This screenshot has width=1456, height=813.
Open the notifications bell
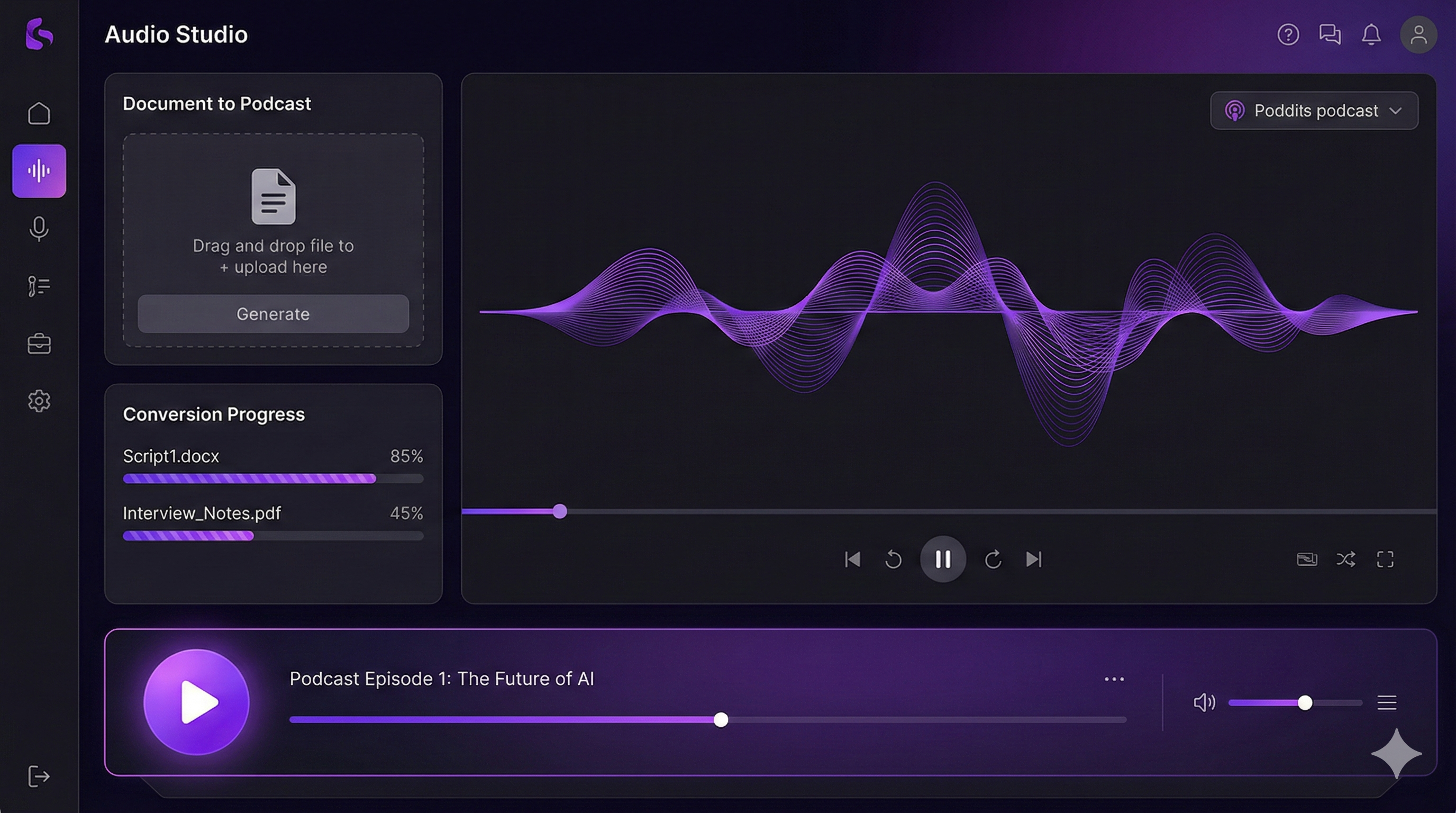click(1372, 34)
